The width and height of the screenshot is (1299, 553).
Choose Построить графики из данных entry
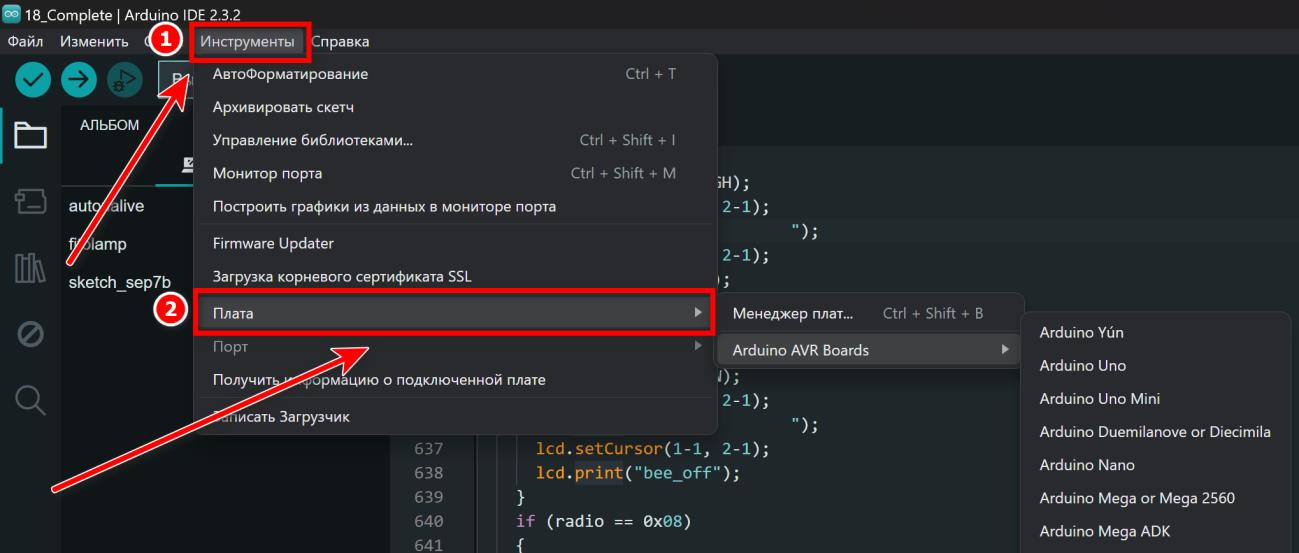tap(455, 206)
